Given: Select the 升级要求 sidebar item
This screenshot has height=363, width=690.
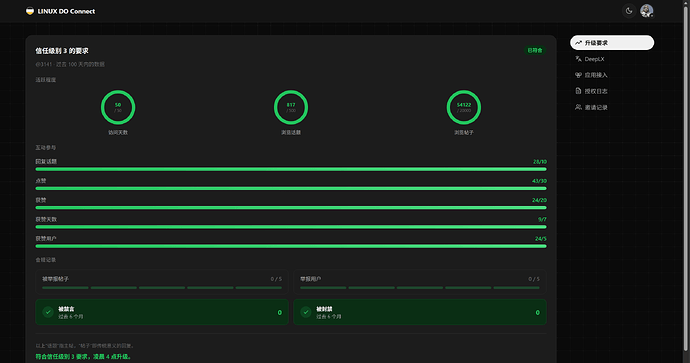Looking at the screenshot, I should [612, 43].
